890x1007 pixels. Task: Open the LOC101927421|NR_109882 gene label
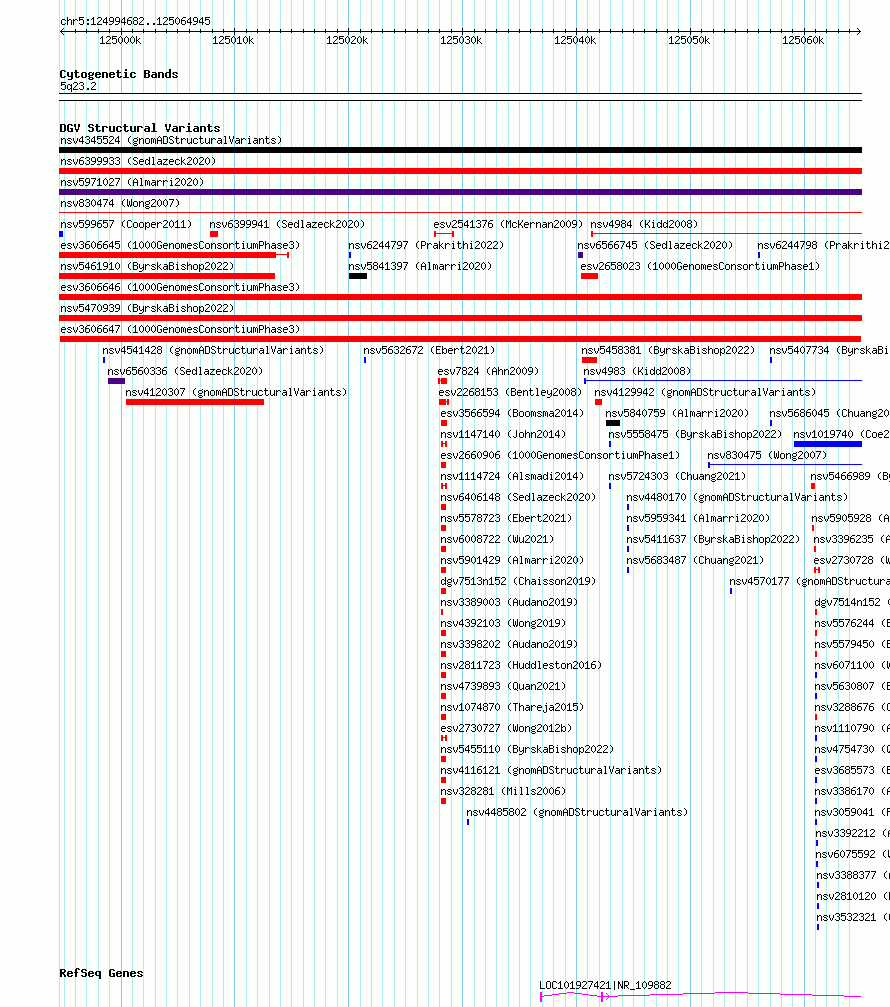[x=605, y=985]
